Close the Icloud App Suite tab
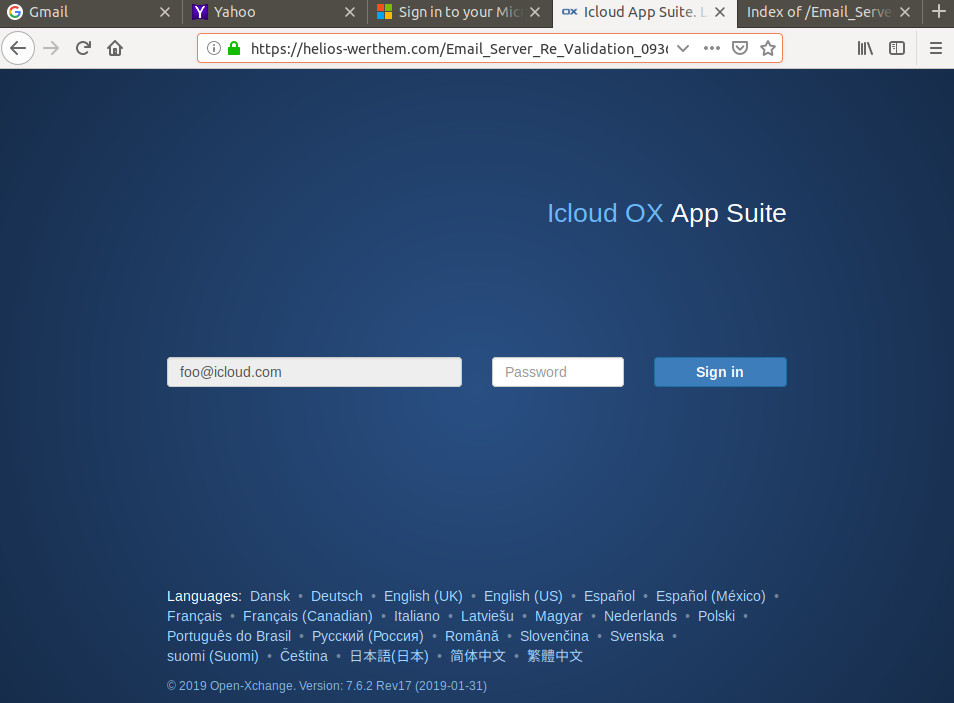Image resolution: width=954 pixels, height=703 pixels. pyautogui.click(x=720, y=12)
